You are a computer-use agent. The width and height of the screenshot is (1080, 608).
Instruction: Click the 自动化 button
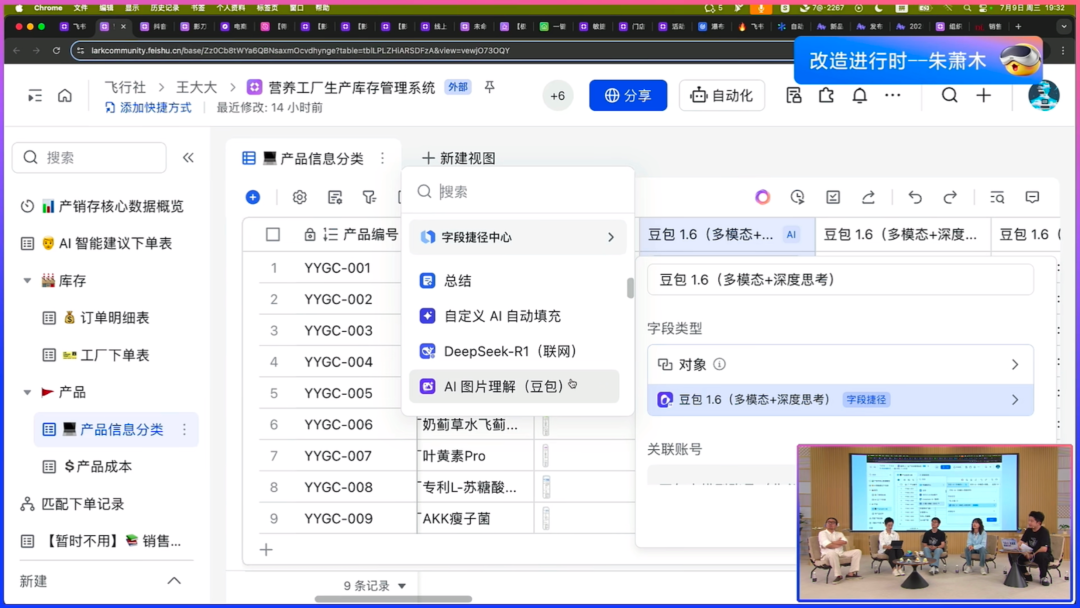721,96
